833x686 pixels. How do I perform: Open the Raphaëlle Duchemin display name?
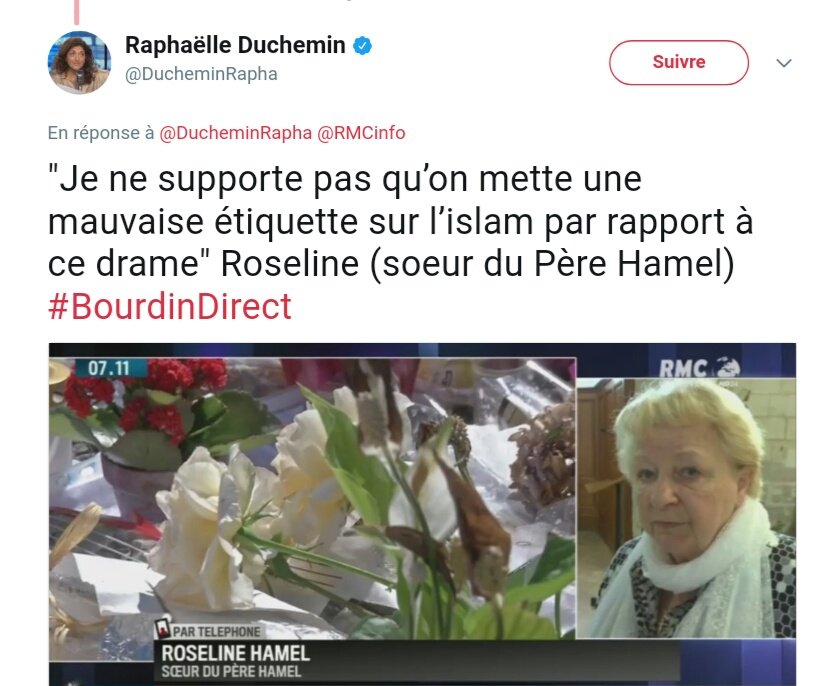(235, 45)
